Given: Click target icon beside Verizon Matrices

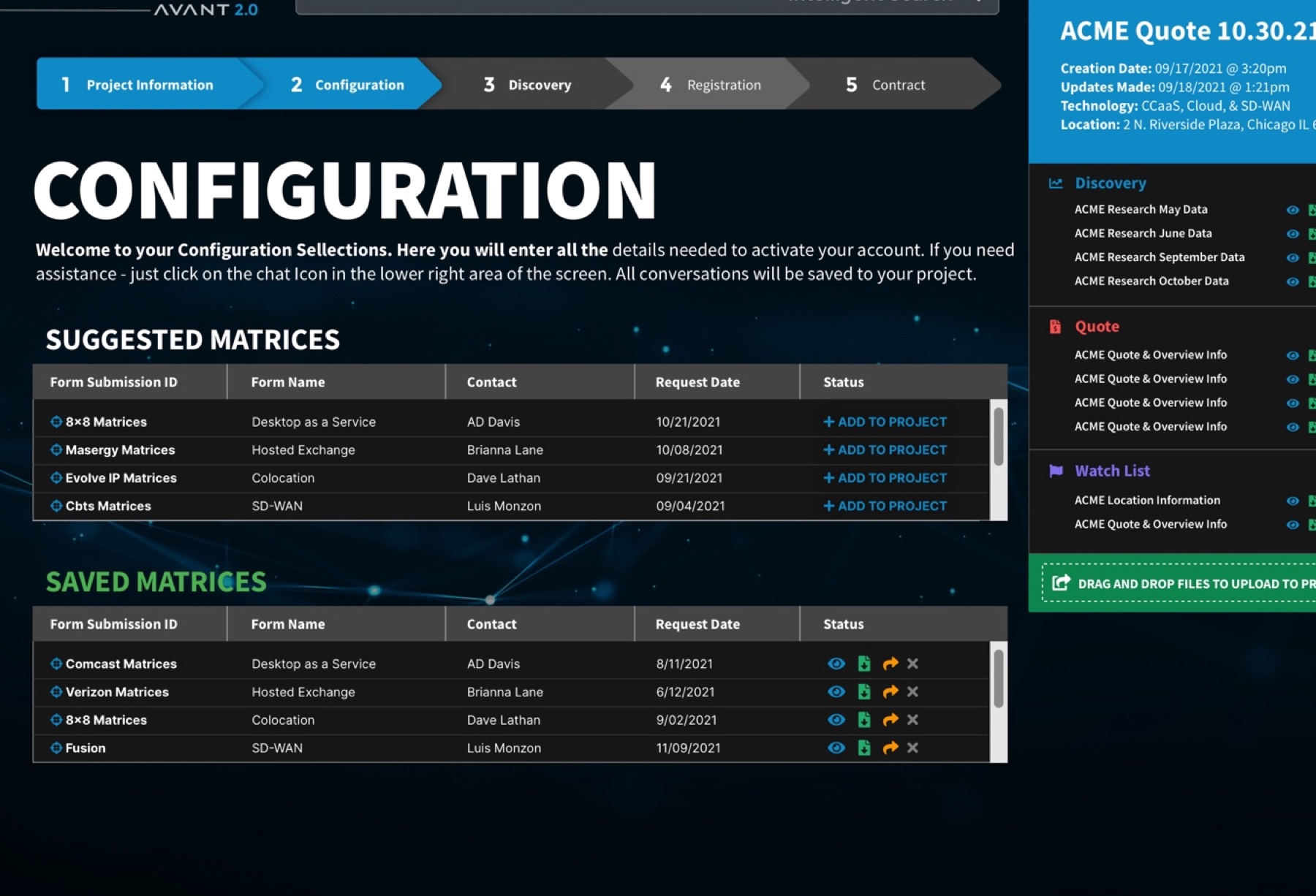Looking at the screenshot, I should pos(56,691).
